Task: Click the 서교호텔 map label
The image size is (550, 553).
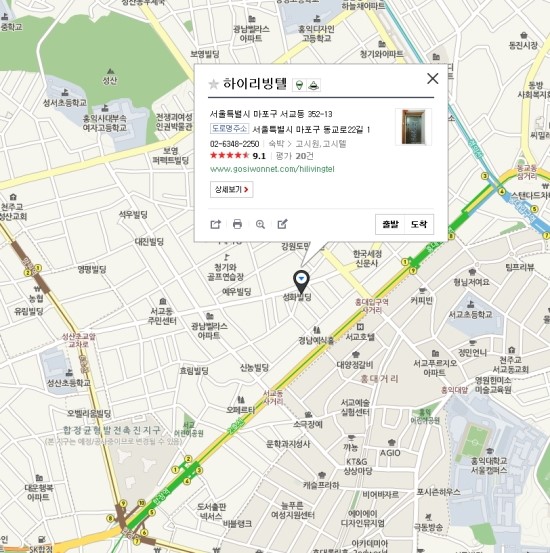Action: (360, 337)
